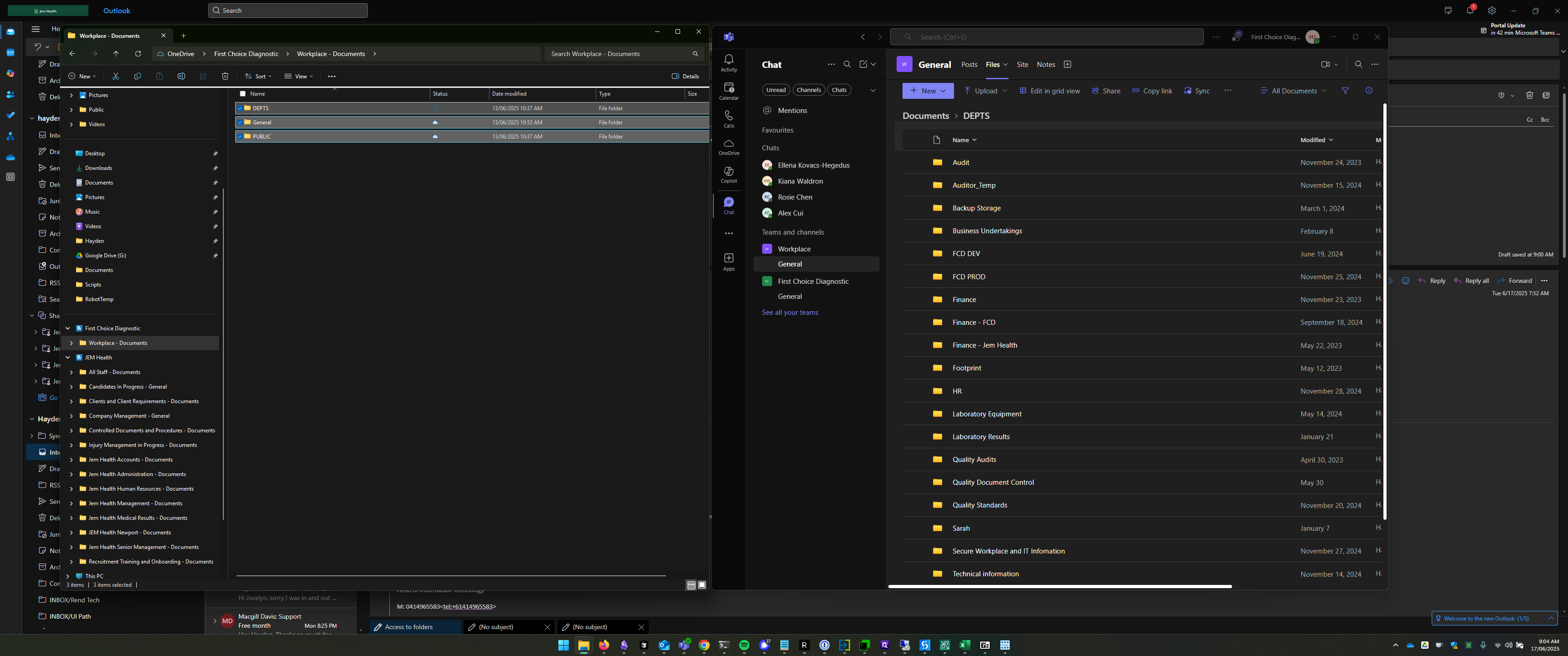
Task: Open Spotify from the taskbar
Action: pos(744,645)
